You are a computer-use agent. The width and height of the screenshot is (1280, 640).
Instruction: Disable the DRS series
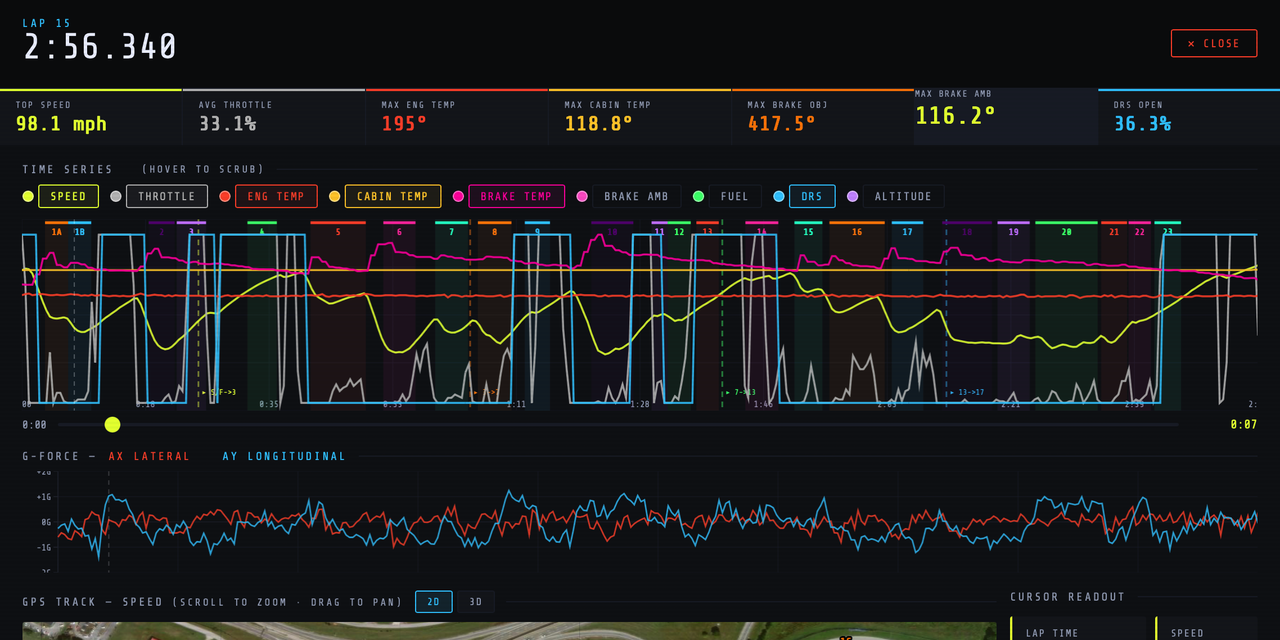(x=812, y=196)
